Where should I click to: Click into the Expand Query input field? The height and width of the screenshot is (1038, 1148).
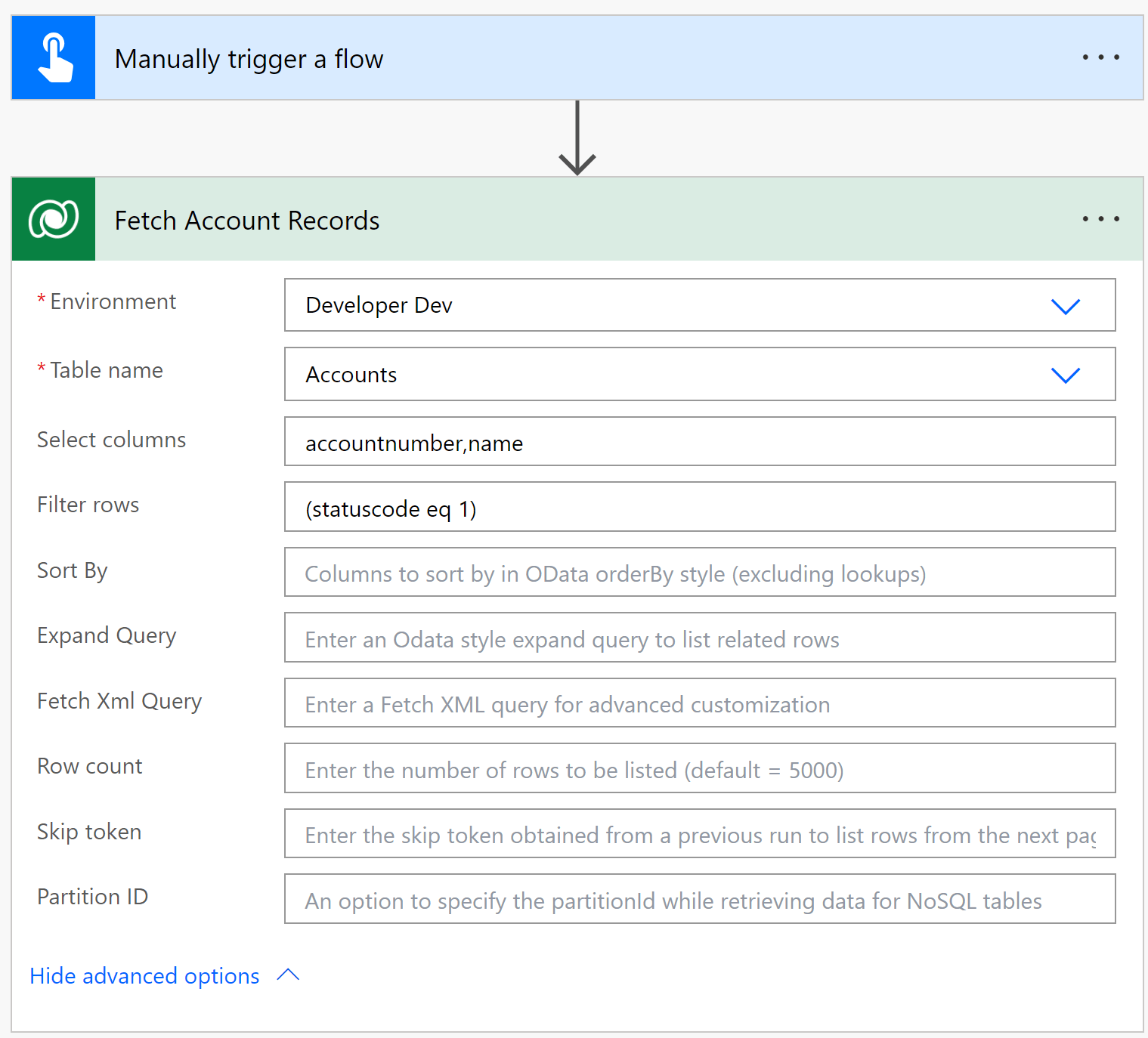click(x=700, y=638)
